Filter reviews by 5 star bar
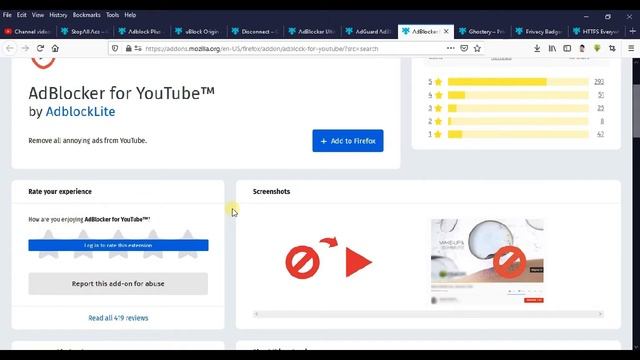This screenshot has height=360, width=640. (518, 82)
